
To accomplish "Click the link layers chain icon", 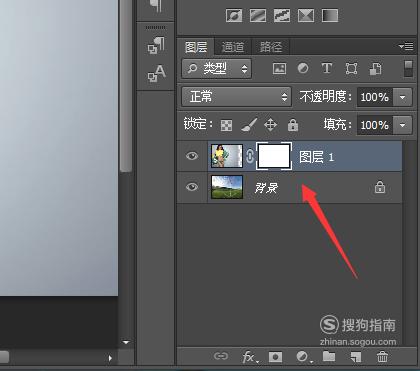I will click(221, 356).
